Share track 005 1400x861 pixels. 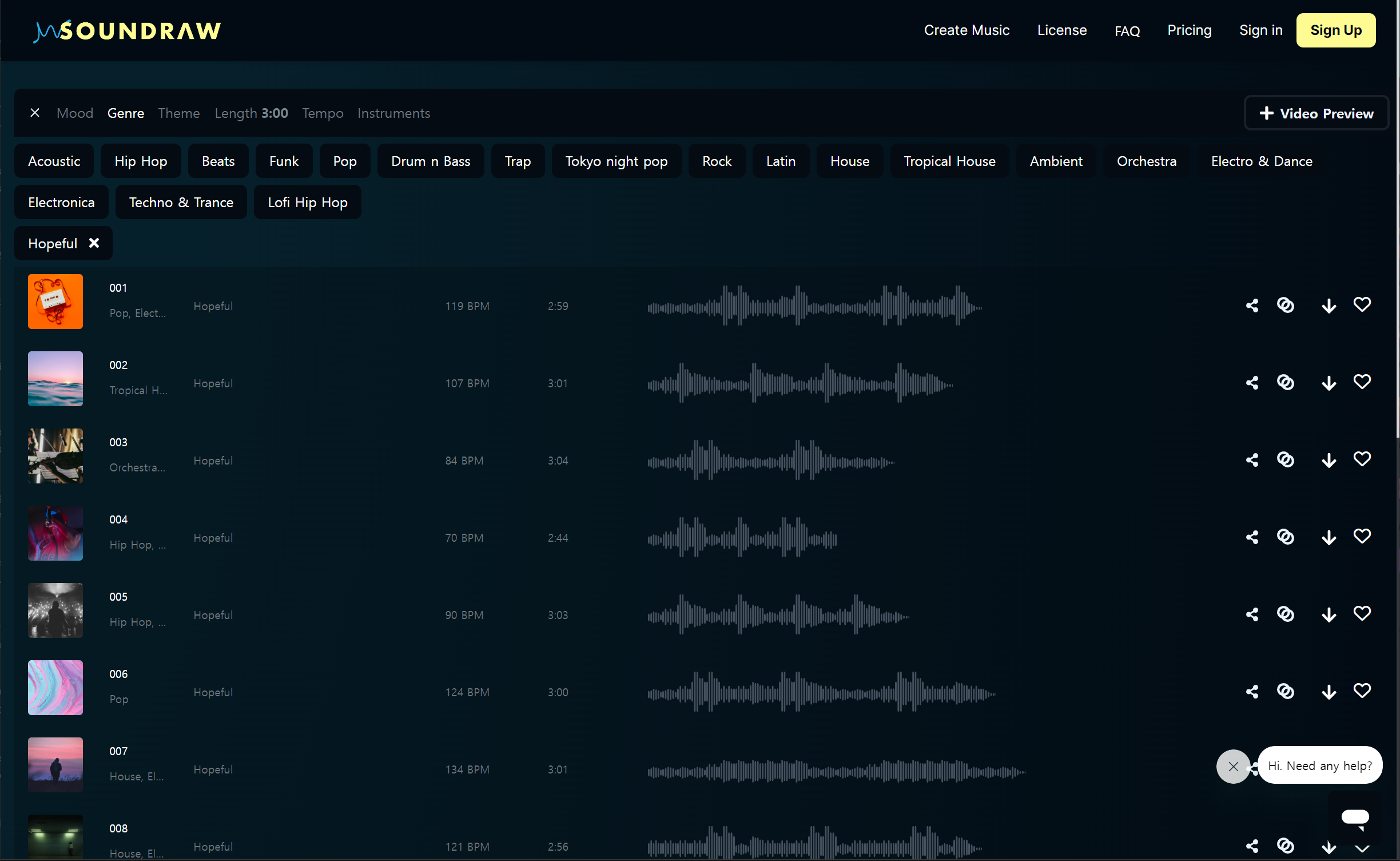(x=1252, y=614)
